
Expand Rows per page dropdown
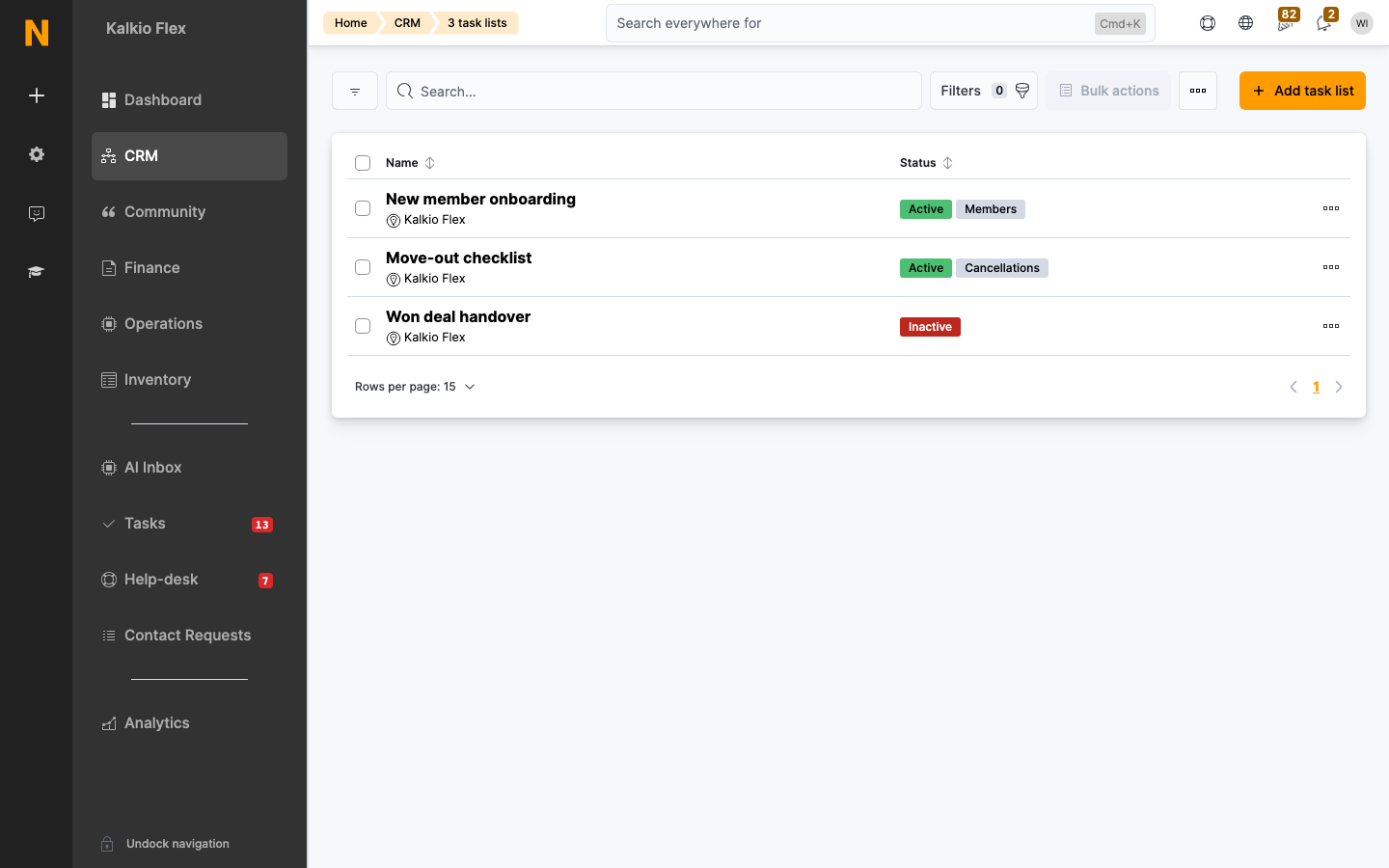tap(415, 387)
